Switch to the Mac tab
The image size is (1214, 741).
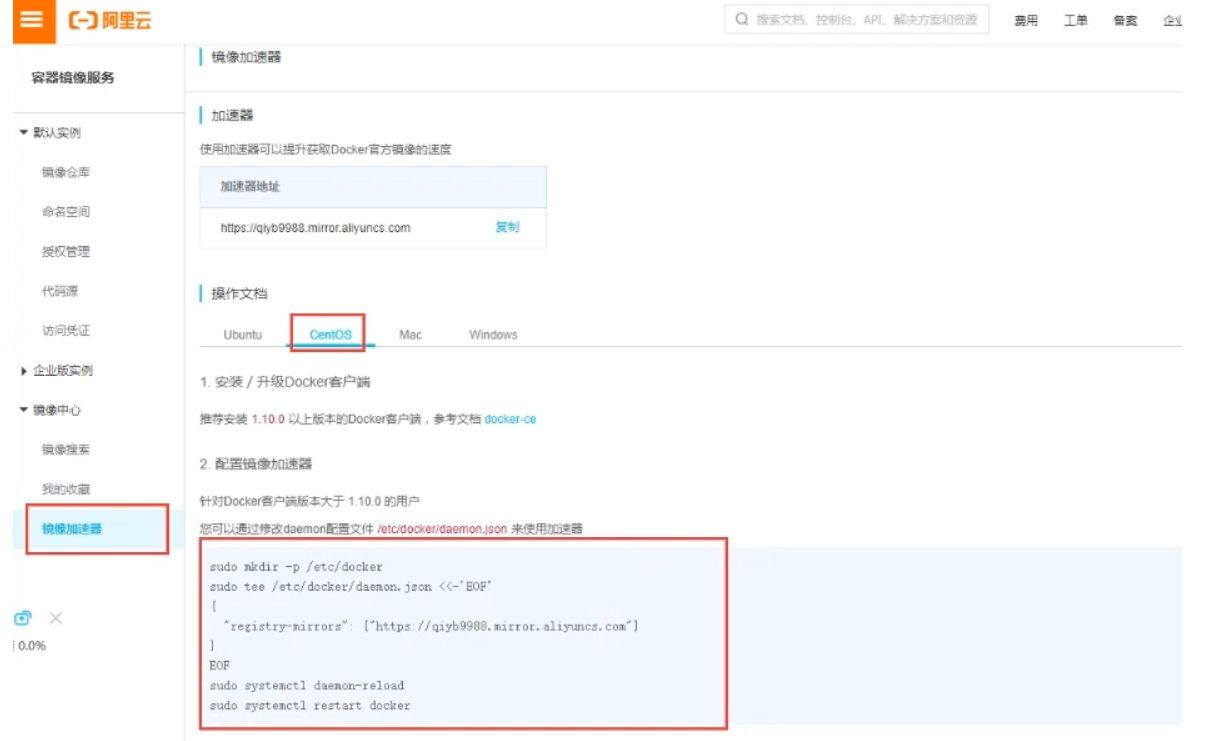point(410,335)
